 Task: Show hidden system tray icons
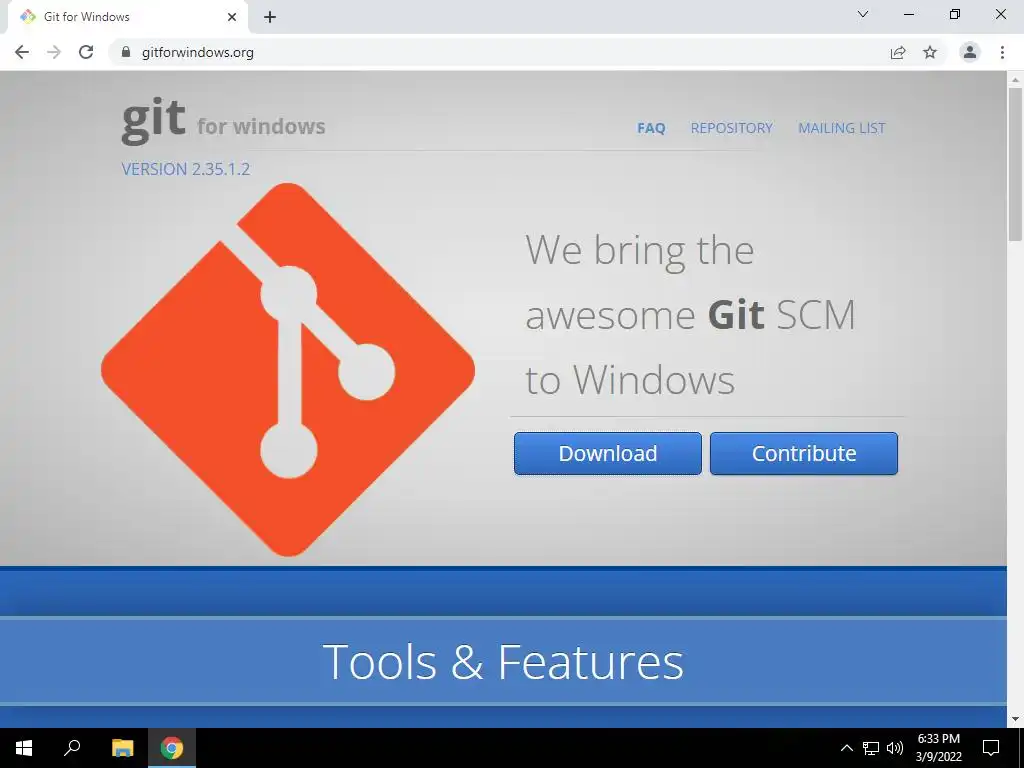tap(846, 748)
